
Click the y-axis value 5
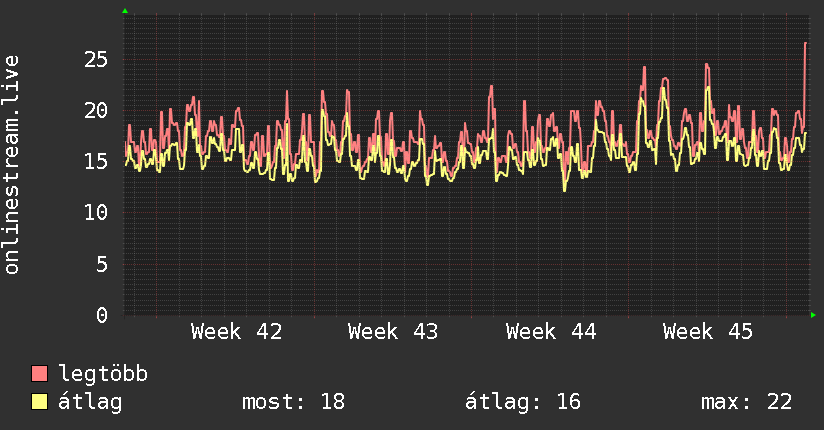[102, 264]
